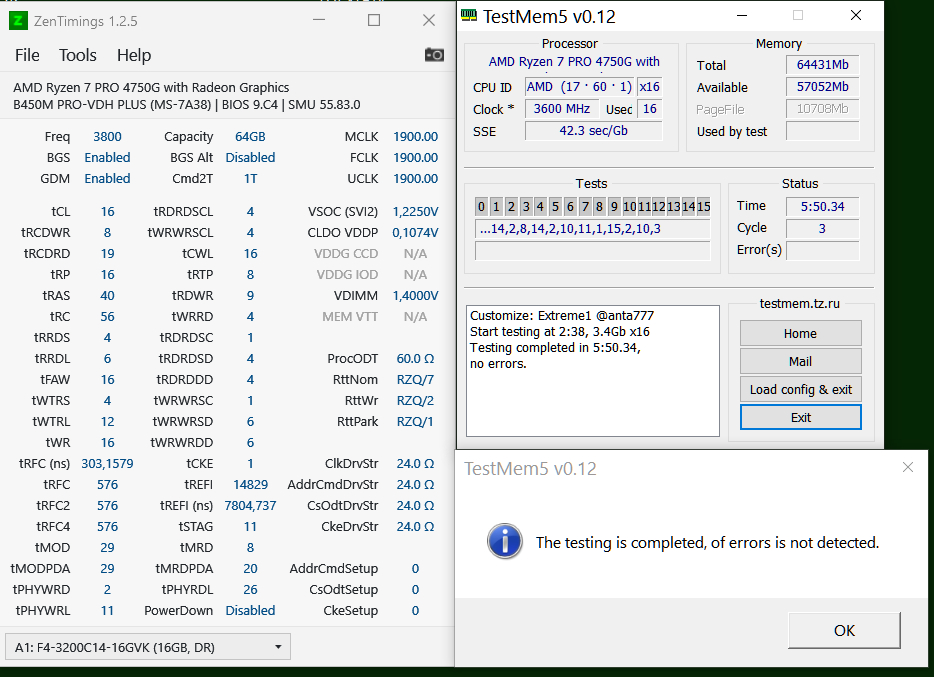Screen dimensions: 934x677
Task: Click Load config & exit button
Action: click(x=800, y=389)
